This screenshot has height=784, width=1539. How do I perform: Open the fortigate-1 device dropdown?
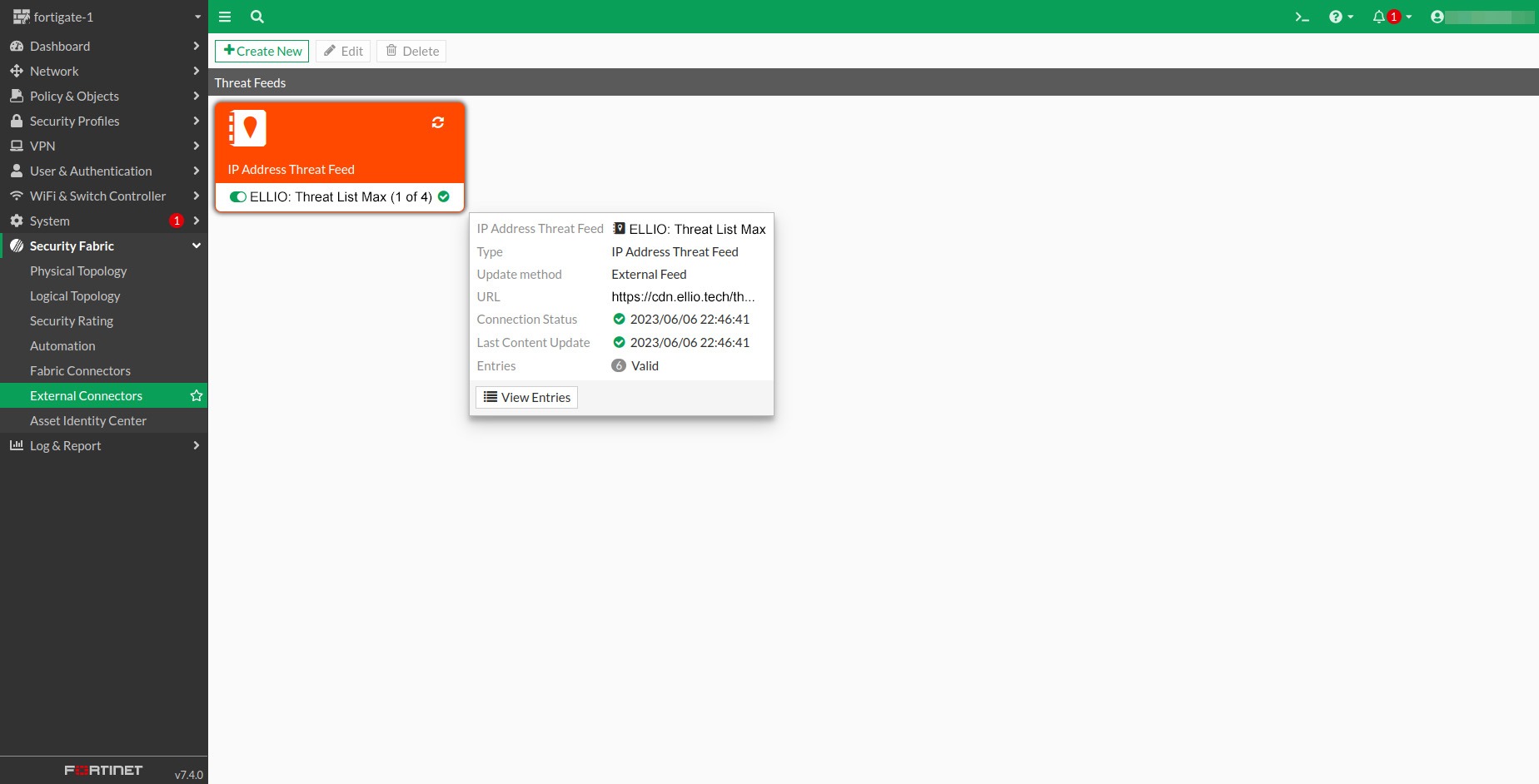tap(197, 17)
